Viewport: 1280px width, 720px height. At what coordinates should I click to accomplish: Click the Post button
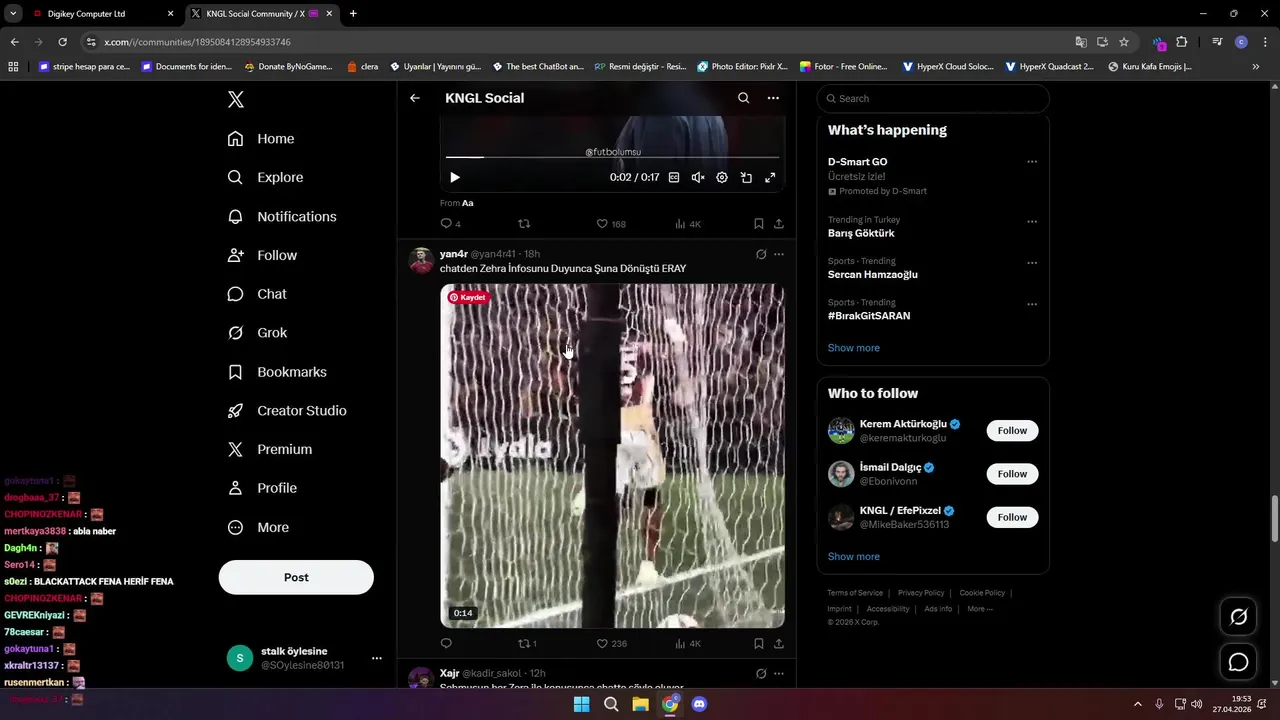[x=296, y=577]
